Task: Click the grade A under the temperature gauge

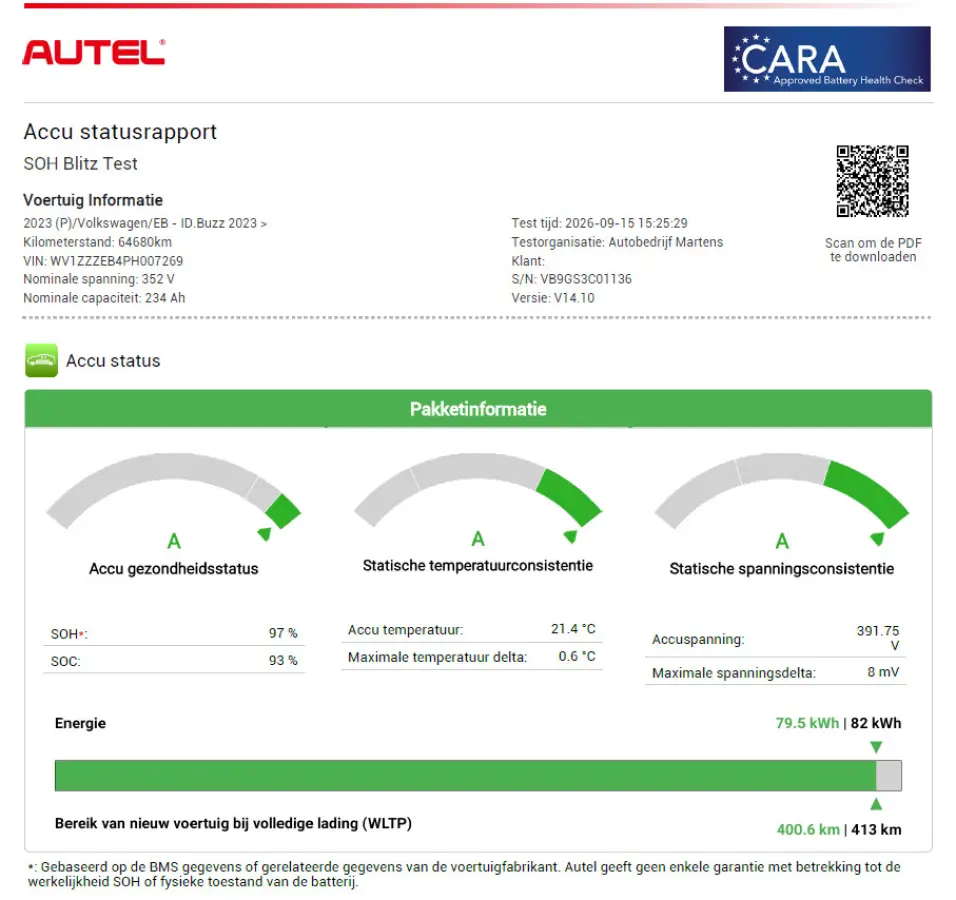Action: click(x=478, y=539)
